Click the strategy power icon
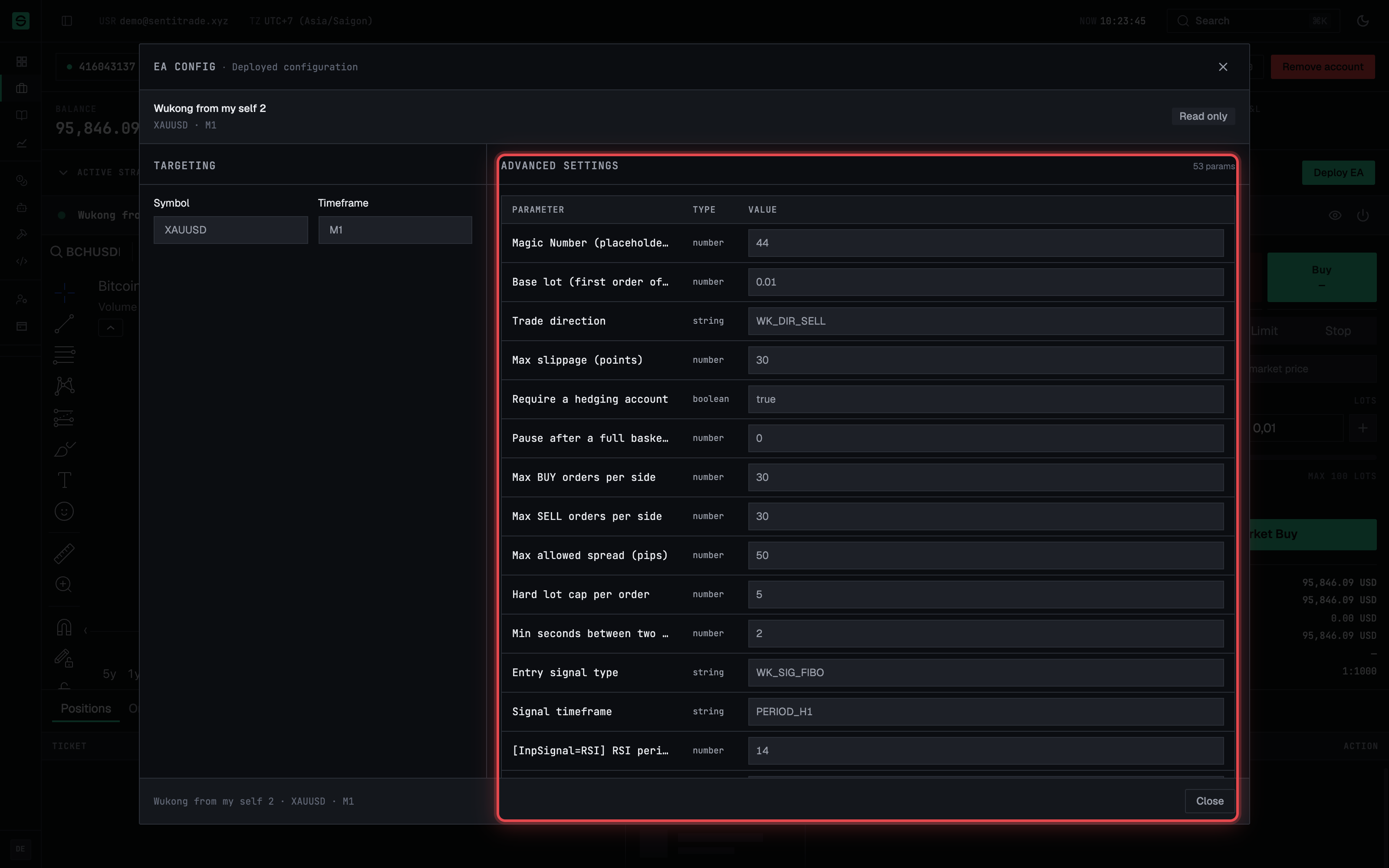The image size is (1389, 868). click(1363, 215)
